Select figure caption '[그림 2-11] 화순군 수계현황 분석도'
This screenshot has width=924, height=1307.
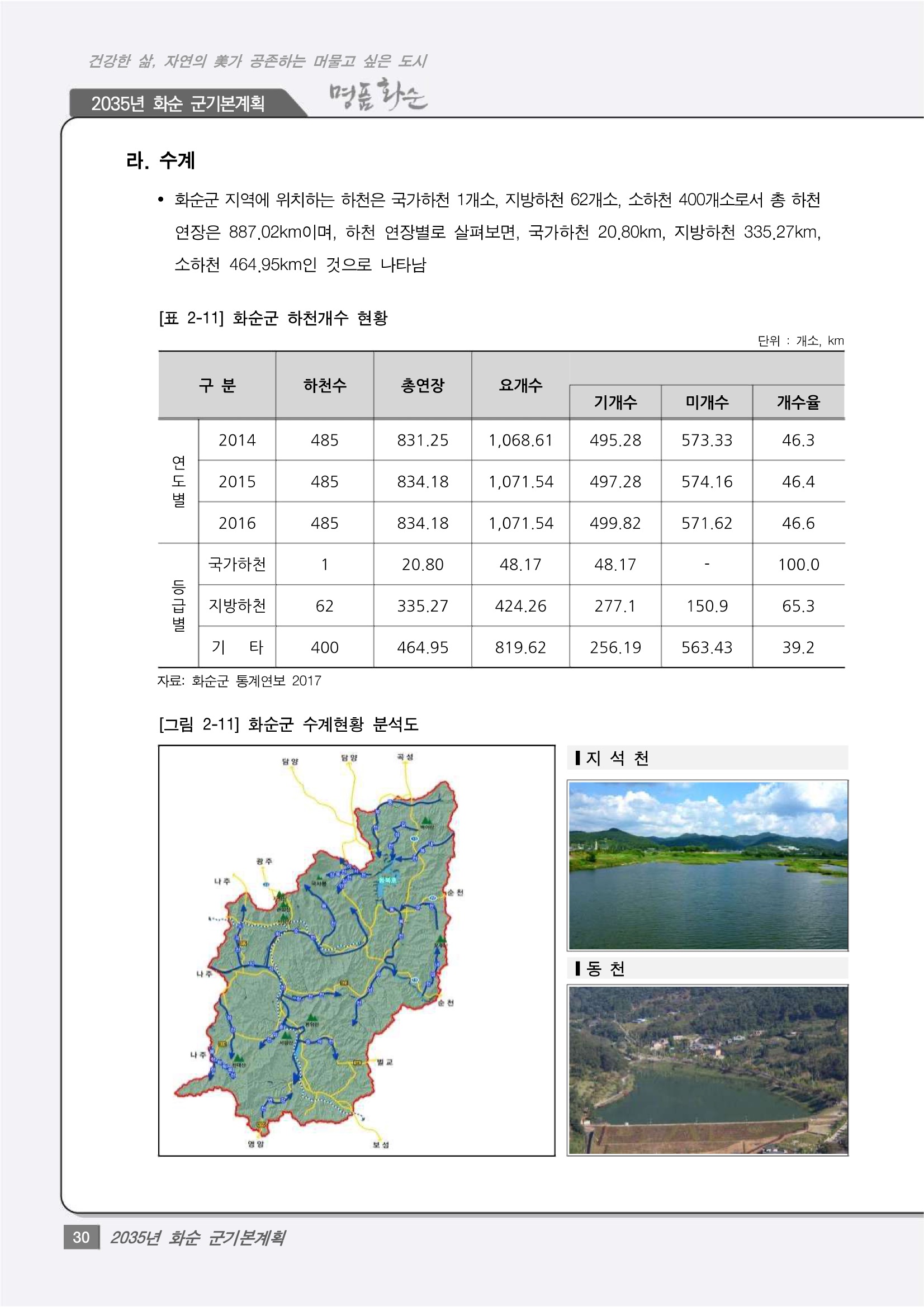pyautogui.click(x=288, y=724)
